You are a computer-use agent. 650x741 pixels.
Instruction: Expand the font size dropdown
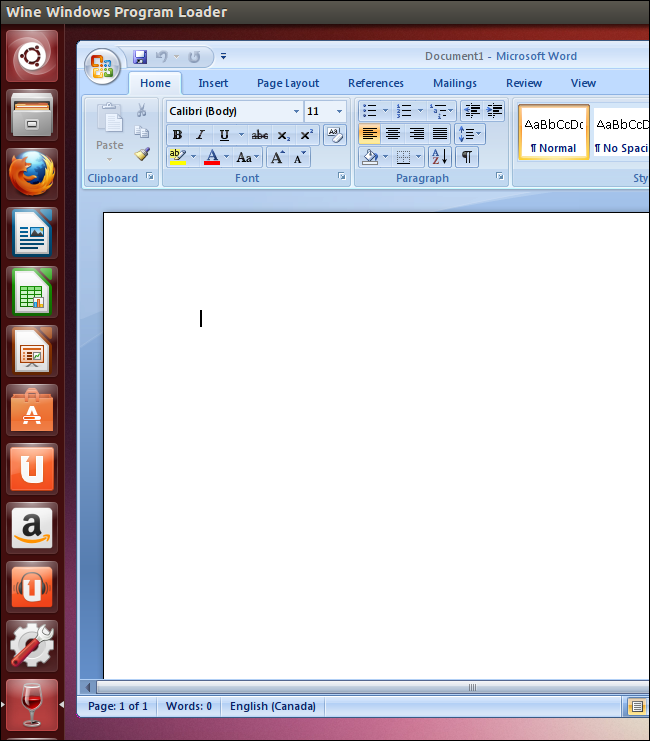[x=340, y=111]
